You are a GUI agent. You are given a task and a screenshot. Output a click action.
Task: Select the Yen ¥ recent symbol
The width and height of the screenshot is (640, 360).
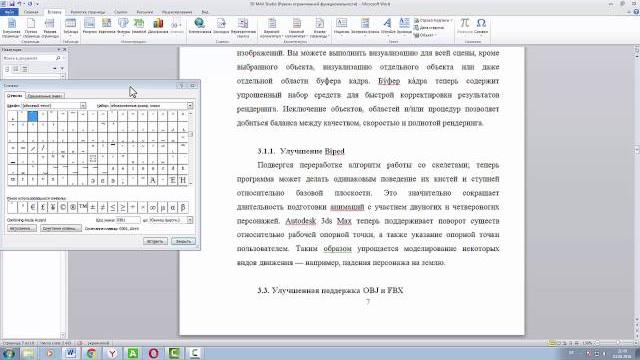[x=53, y=208]
